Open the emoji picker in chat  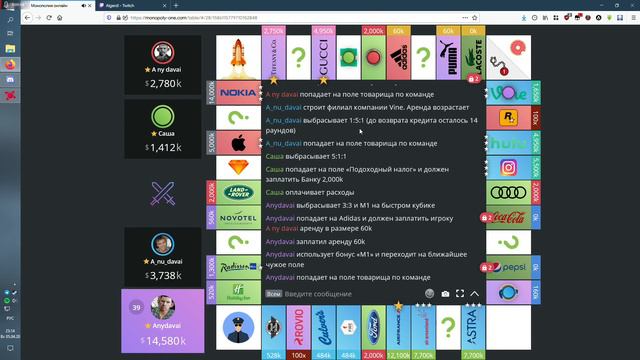[429, 293]
